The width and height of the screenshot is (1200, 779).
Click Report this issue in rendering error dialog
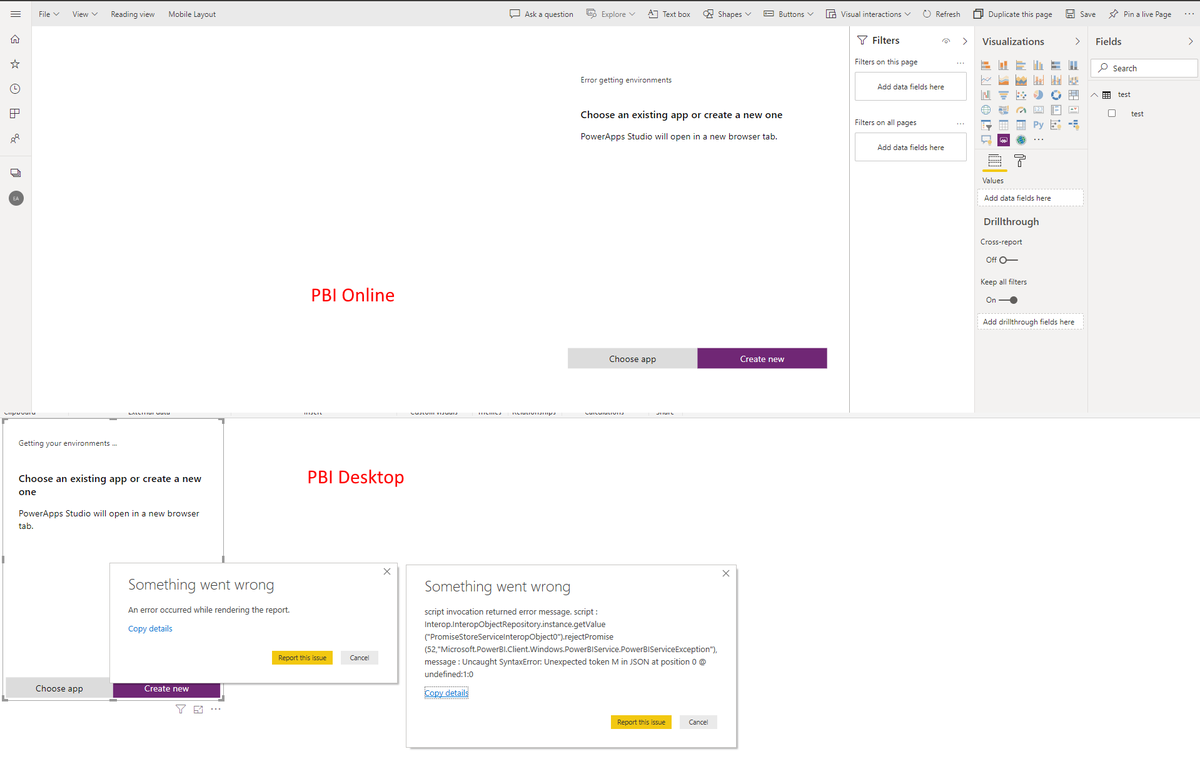[x=302, y=657]
